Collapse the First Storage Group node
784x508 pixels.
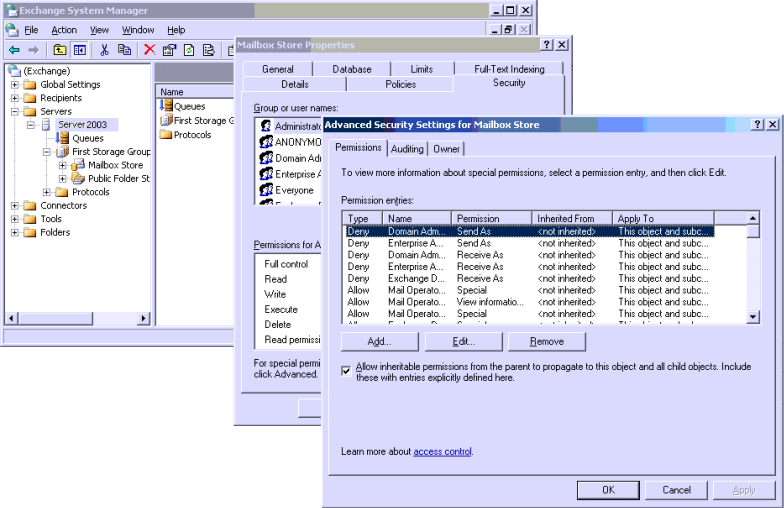[47, 152]
